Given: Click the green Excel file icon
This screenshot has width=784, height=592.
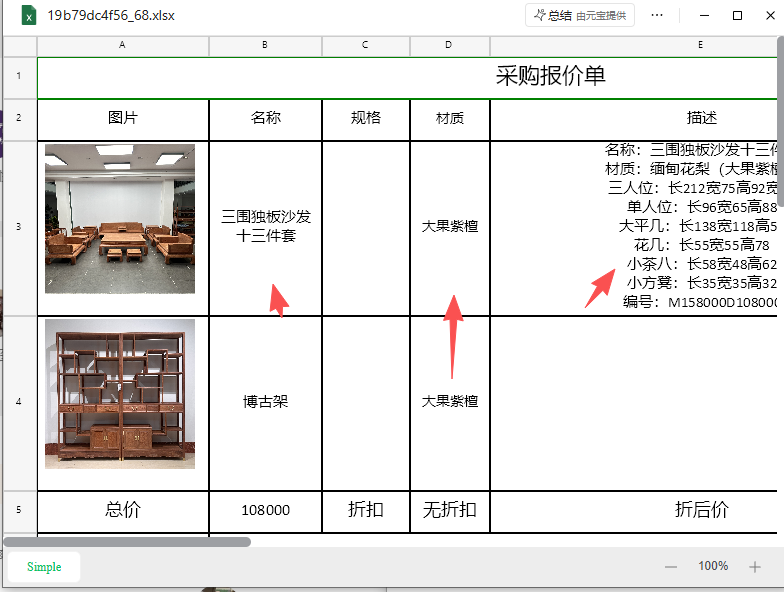Looking at the screenshot, I should coord(29,16).
